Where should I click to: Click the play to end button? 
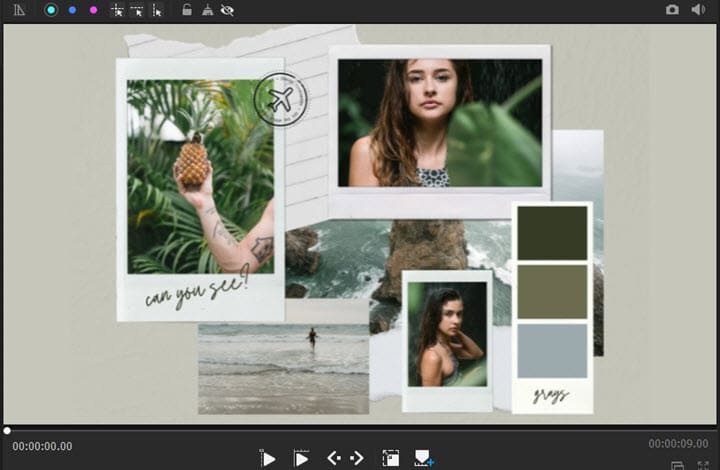(300, 458)
